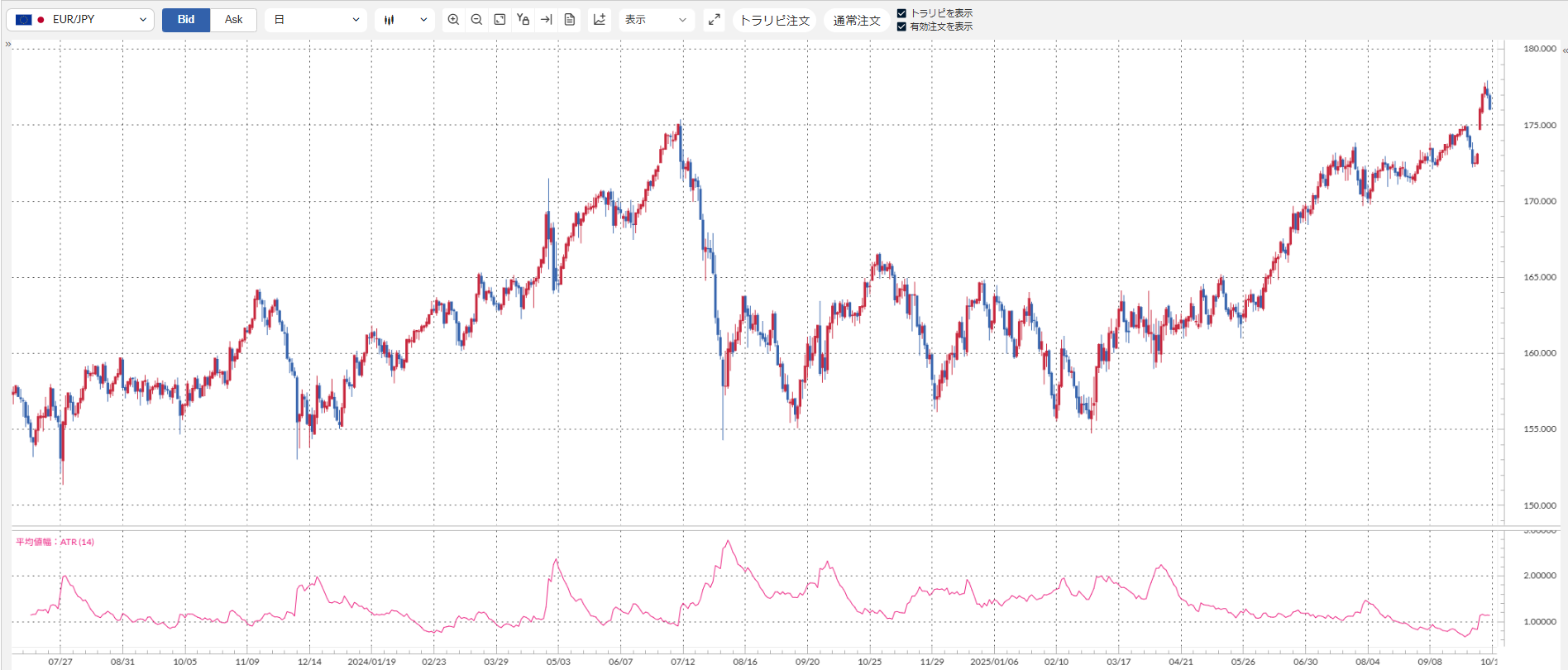Zoom in on the chart
The width and height of the screenshot is (1568, 670).
453,20
